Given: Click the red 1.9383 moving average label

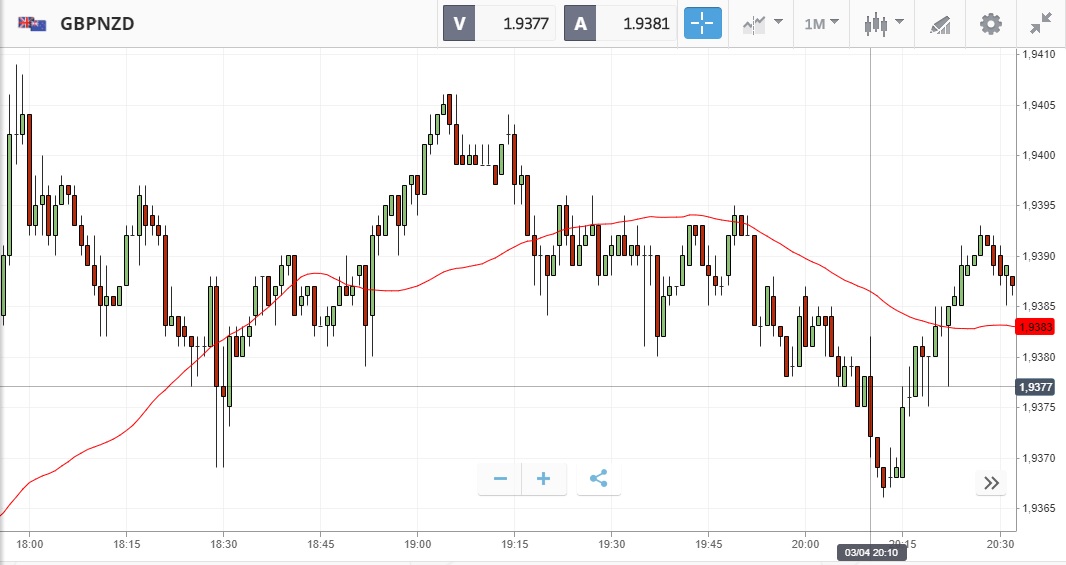Looking at the screenshot, I should click(x=1032, y=327).
